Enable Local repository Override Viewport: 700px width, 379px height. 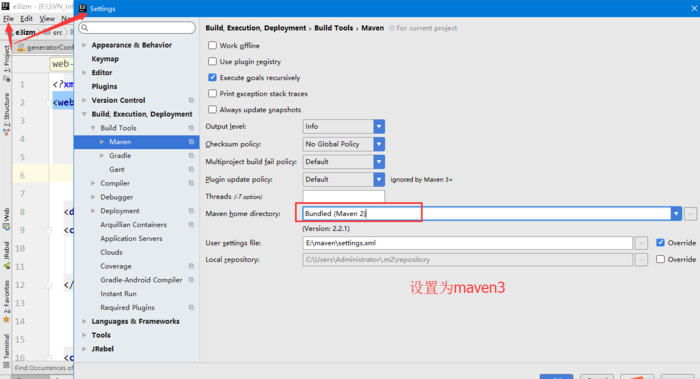(x=660, y=259)
